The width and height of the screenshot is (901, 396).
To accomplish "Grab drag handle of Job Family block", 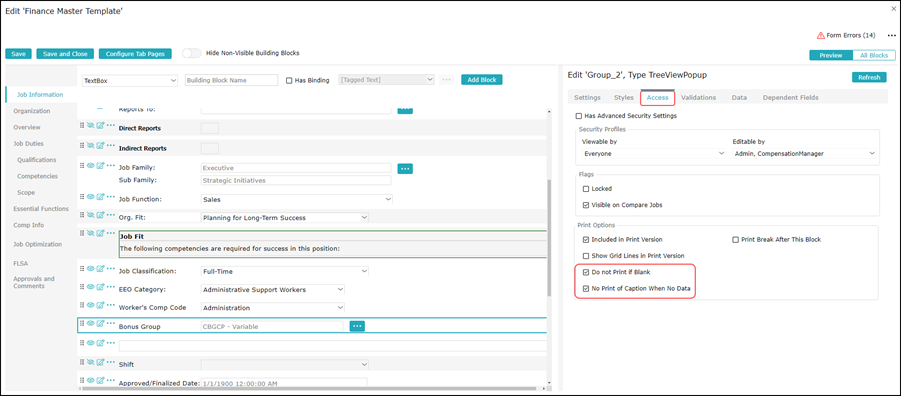I will pos(82,166).
